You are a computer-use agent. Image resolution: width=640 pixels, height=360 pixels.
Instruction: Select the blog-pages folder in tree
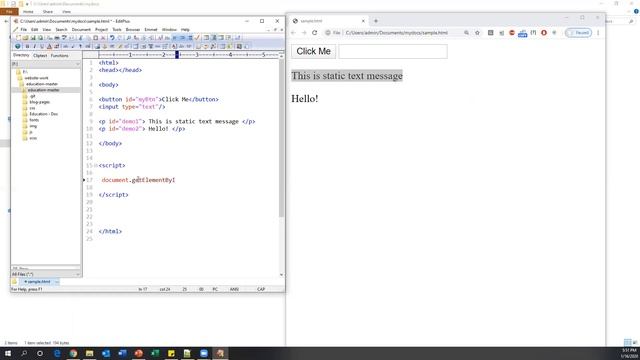pos(40,102)
